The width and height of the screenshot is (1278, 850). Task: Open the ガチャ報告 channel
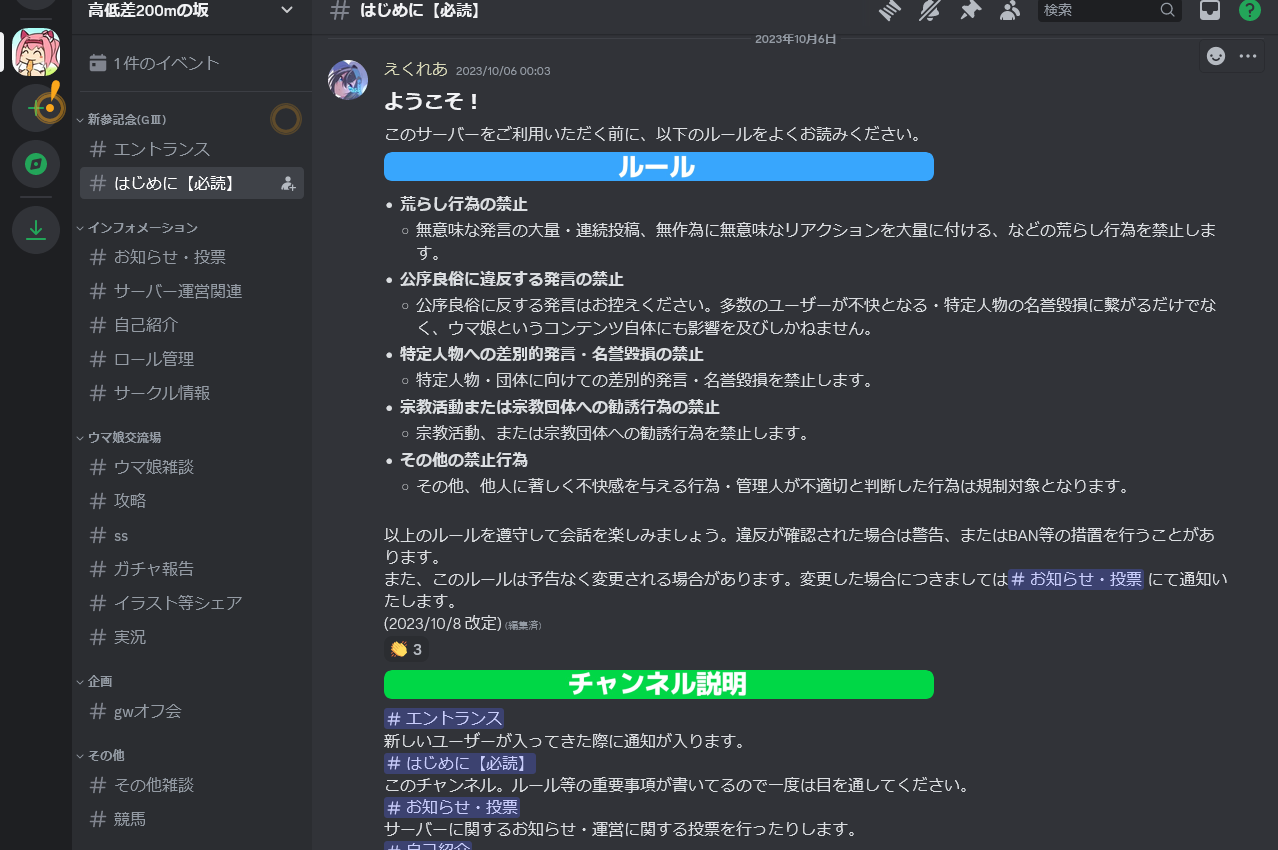(154, 569)
